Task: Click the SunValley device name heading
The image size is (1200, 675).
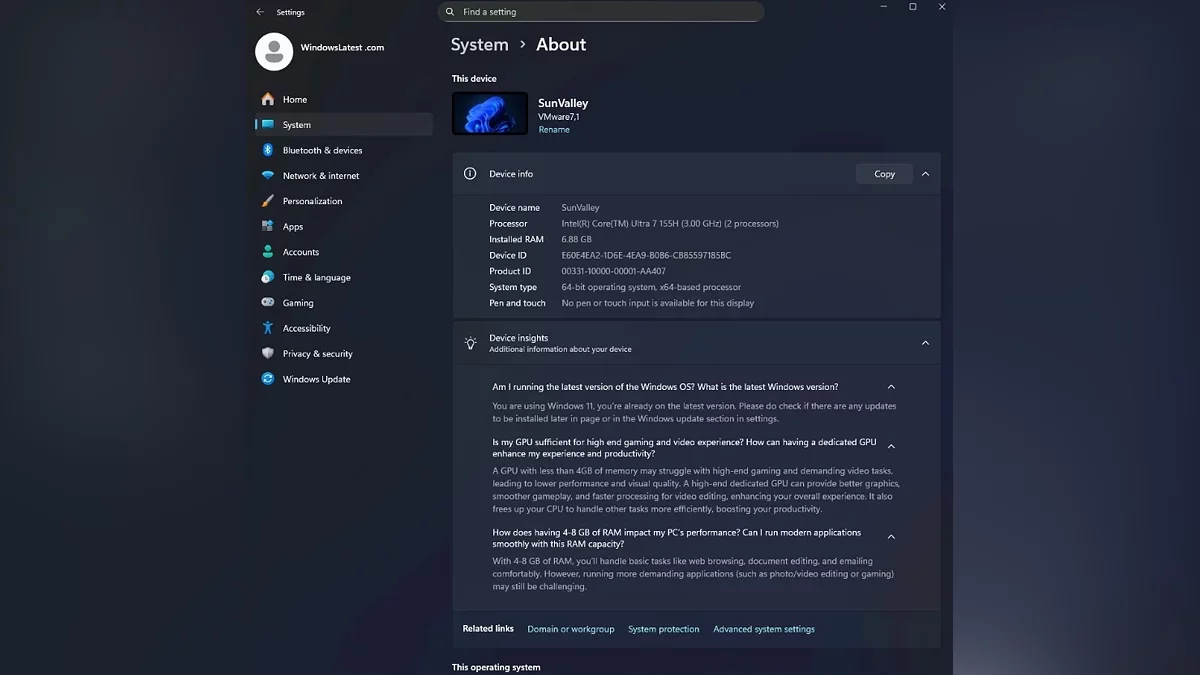Action: 563,103
